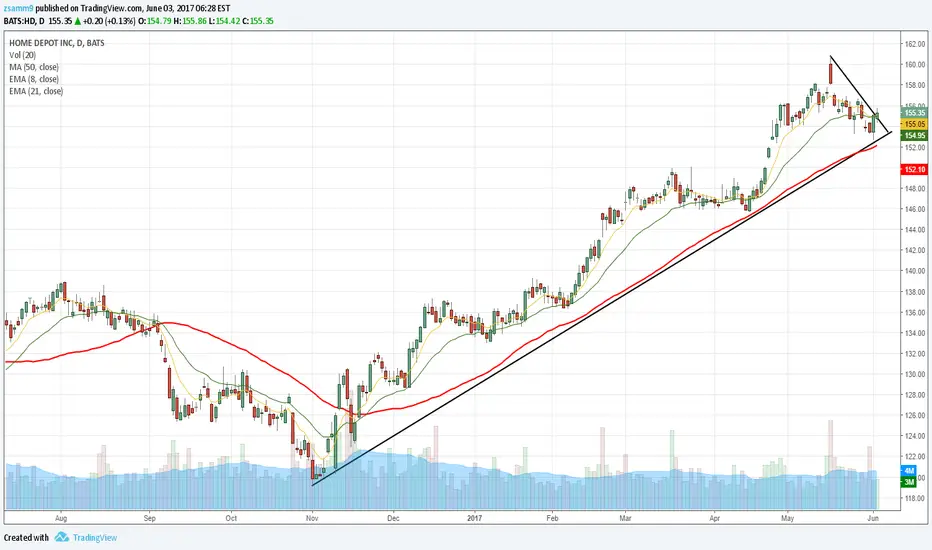Click the Mar date axis label

(625, 518)
